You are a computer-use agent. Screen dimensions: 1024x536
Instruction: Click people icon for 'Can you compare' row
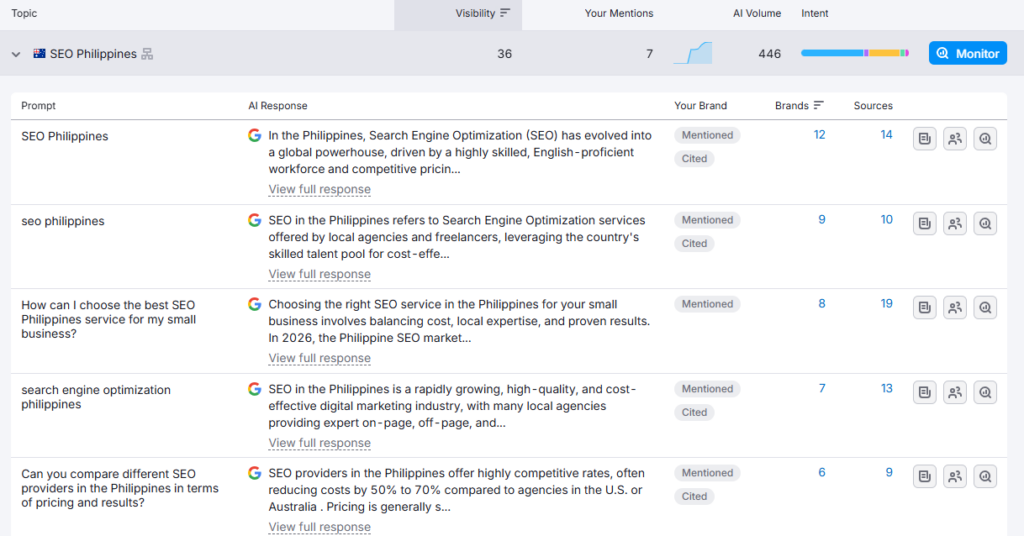955,477
